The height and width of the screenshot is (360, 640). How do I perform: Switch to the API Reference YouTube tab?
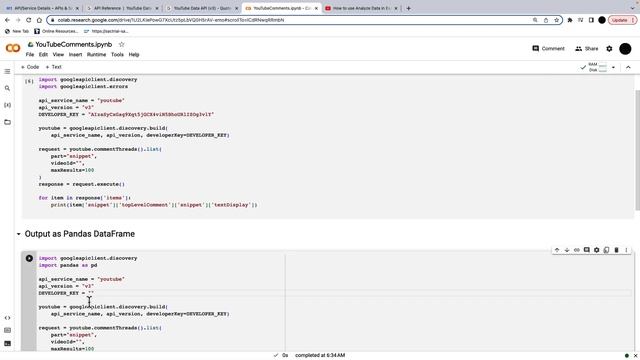tap(121, 8)
